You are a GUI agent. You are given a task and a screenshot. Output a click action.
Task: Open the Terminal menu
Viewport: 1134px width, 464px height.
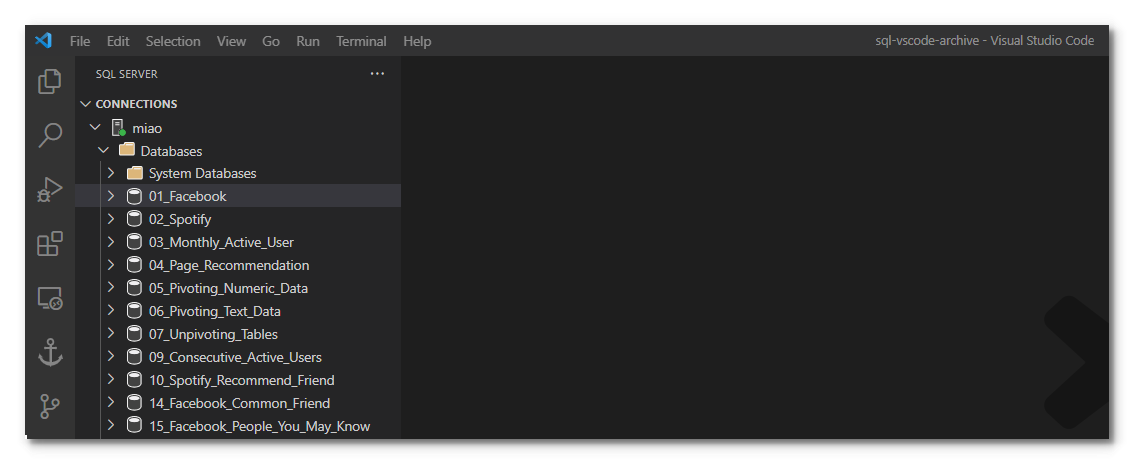361,41
